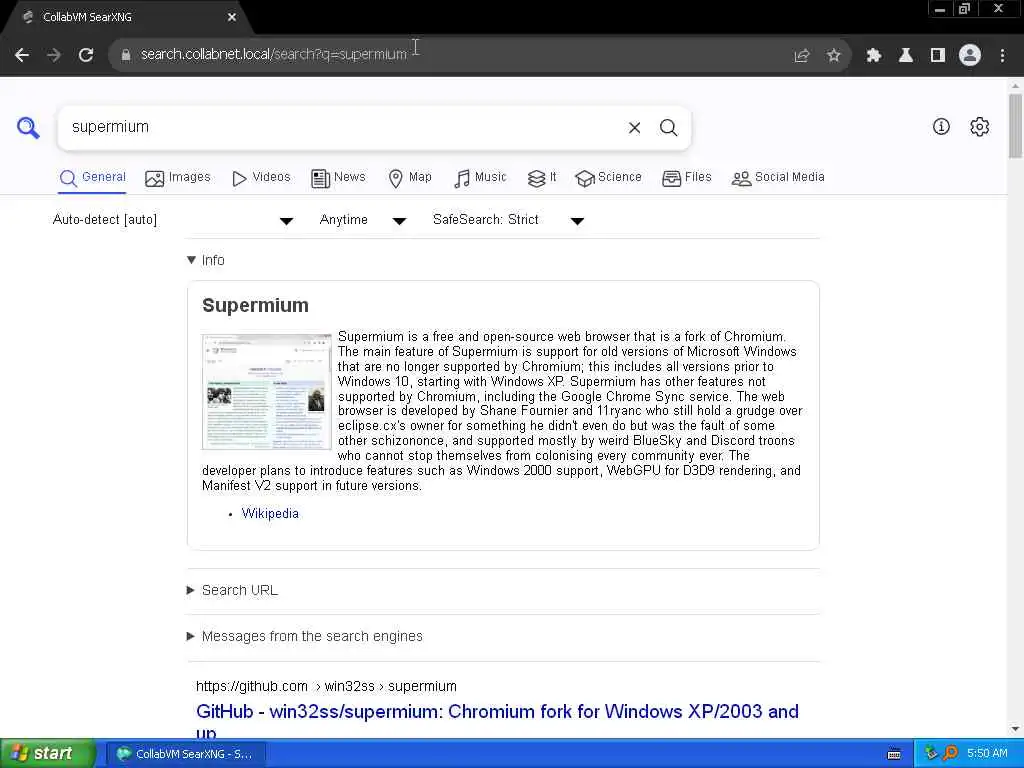Open the SafeSearch: Strict dropdown

coord(508,220)
